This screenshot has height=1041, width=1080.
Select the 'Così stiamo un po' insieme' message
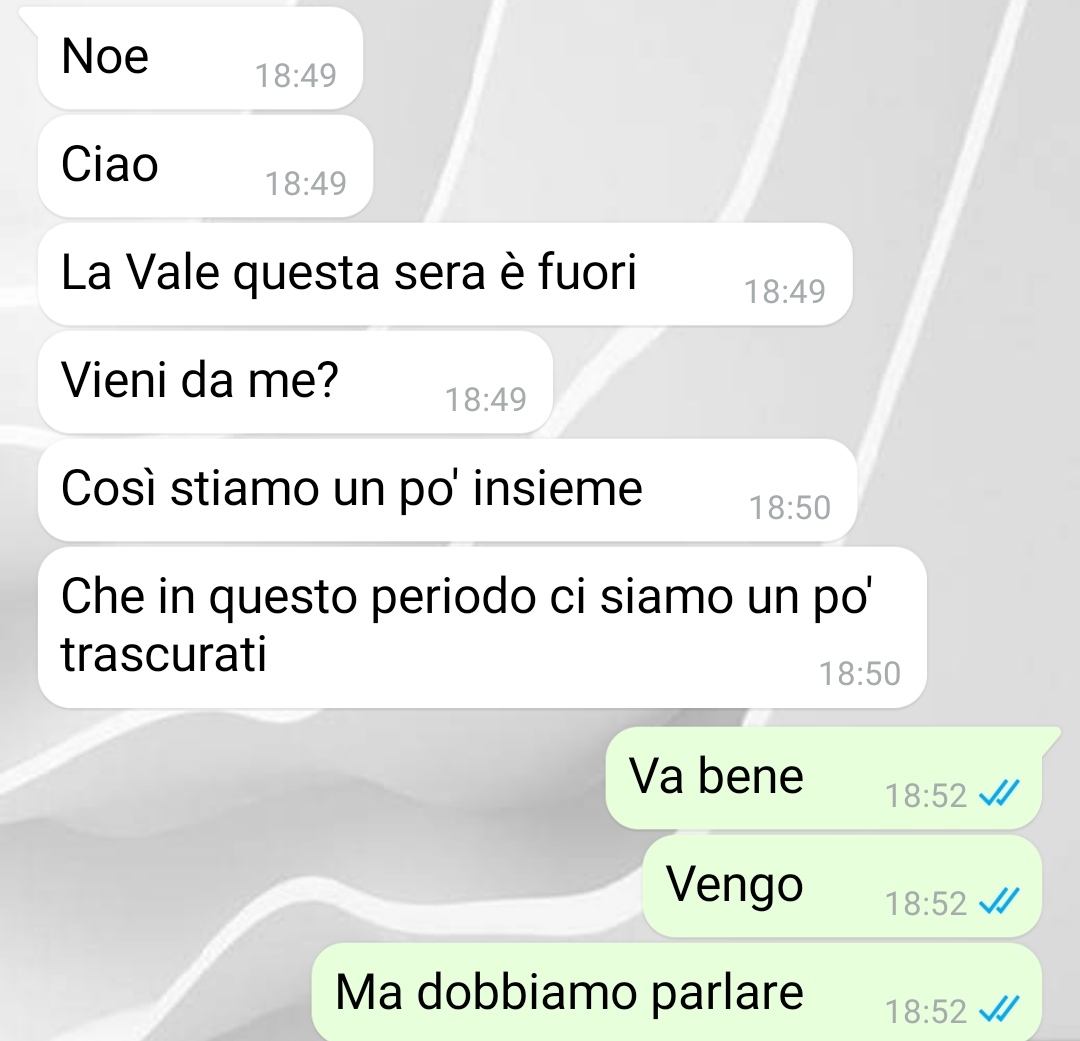pyautogui.click(x=448, y=490)
